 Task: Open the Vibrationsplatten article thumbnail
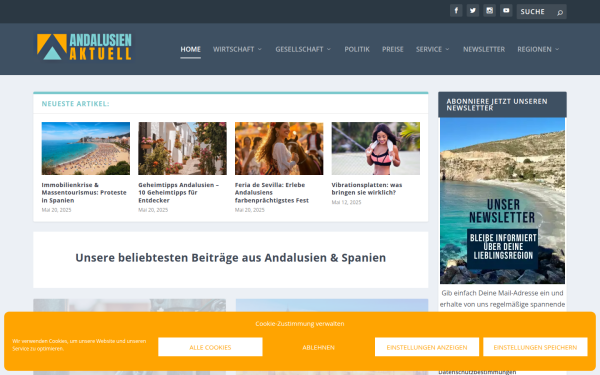[376, 148]
